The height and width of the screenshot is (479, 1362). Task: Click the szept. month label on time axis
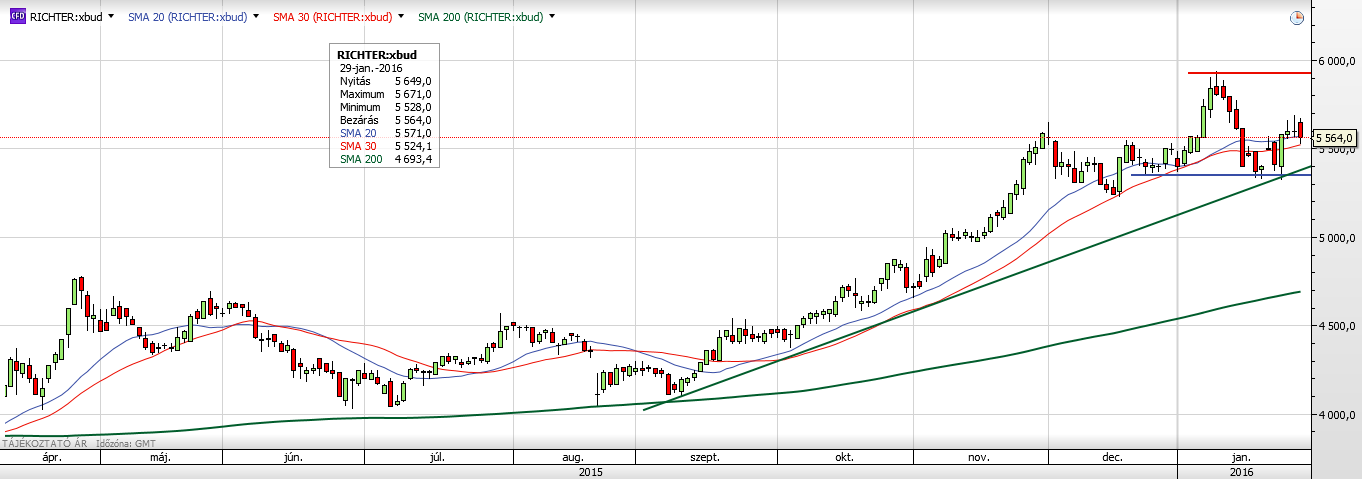[705, 457]
